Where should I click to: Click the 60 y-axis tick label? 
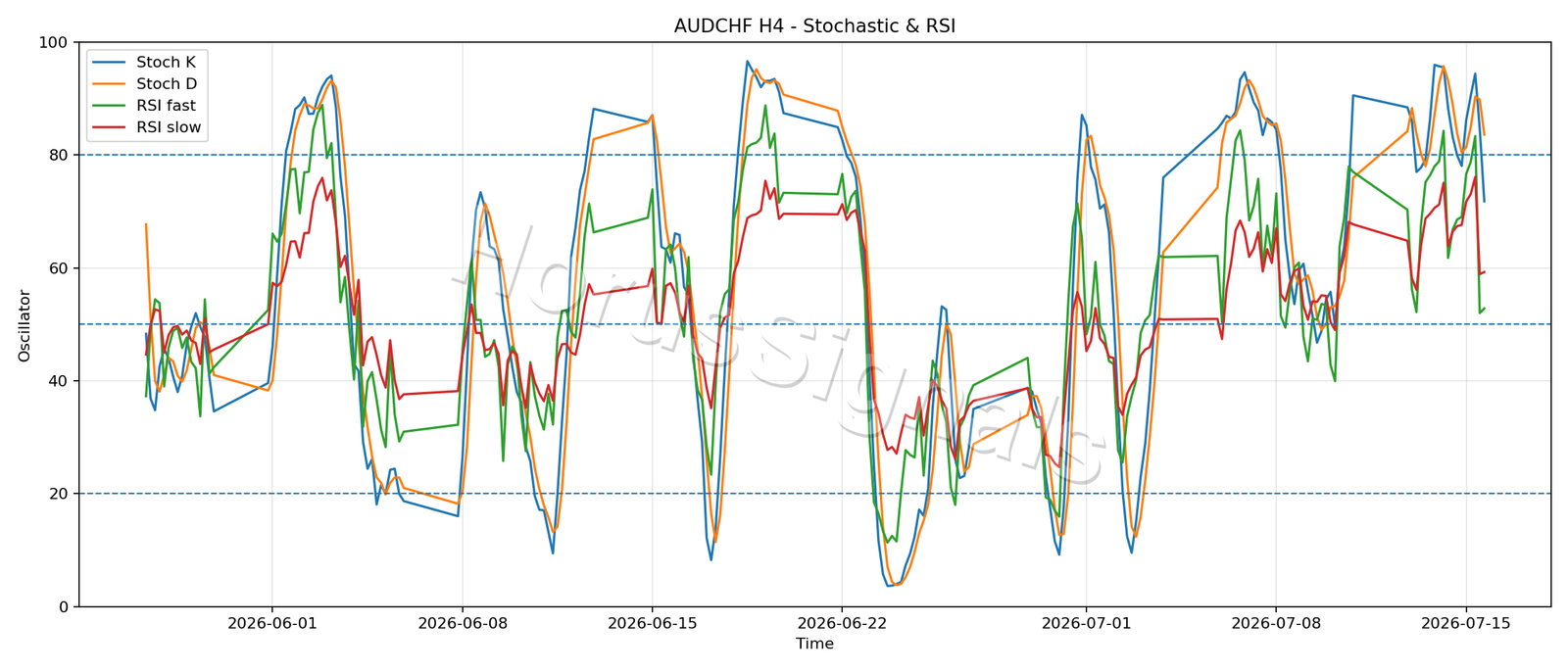coord(59,268)
